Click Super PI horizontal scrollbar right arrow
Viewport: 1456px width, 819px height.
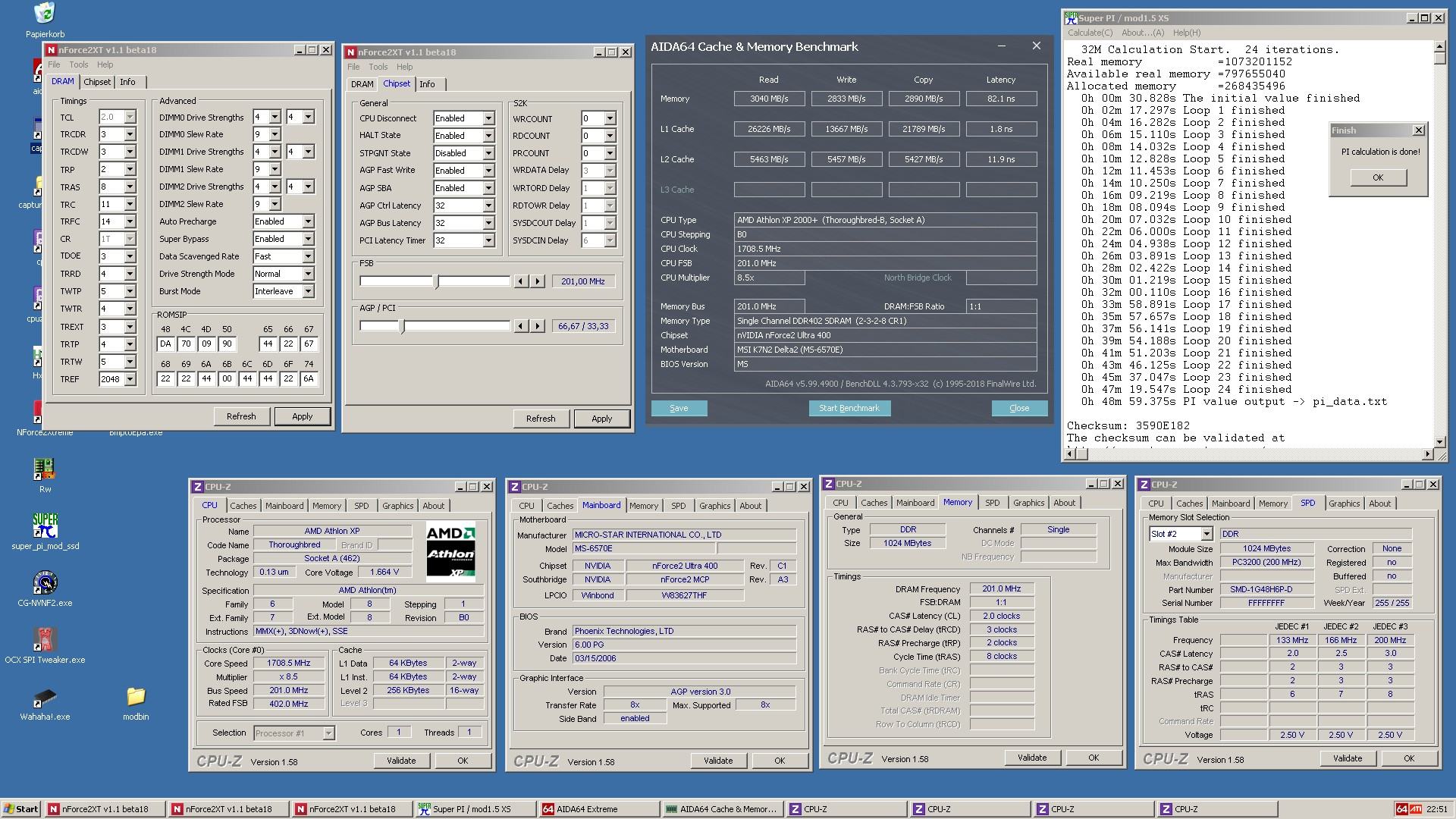point(1428,454)
